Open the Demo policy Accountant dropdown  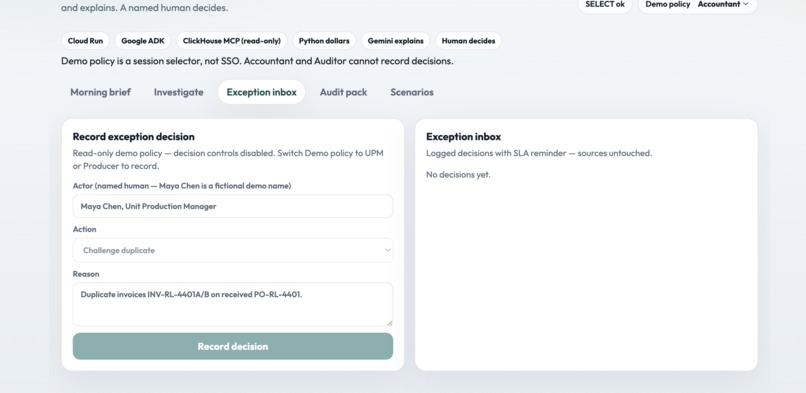698,5
